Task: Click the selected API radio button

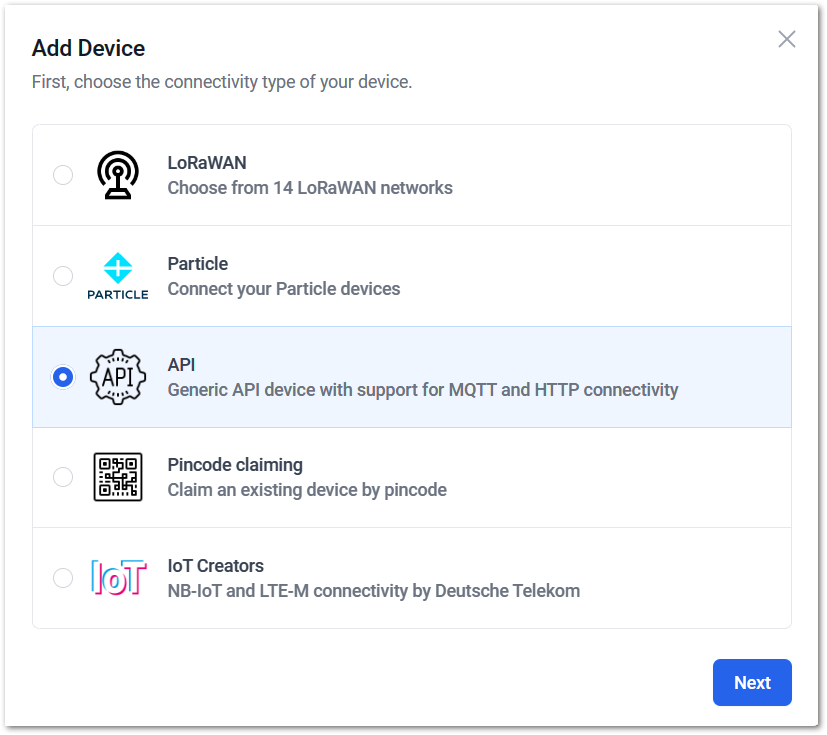Action: pyautogui.click(x=63, y=377)
